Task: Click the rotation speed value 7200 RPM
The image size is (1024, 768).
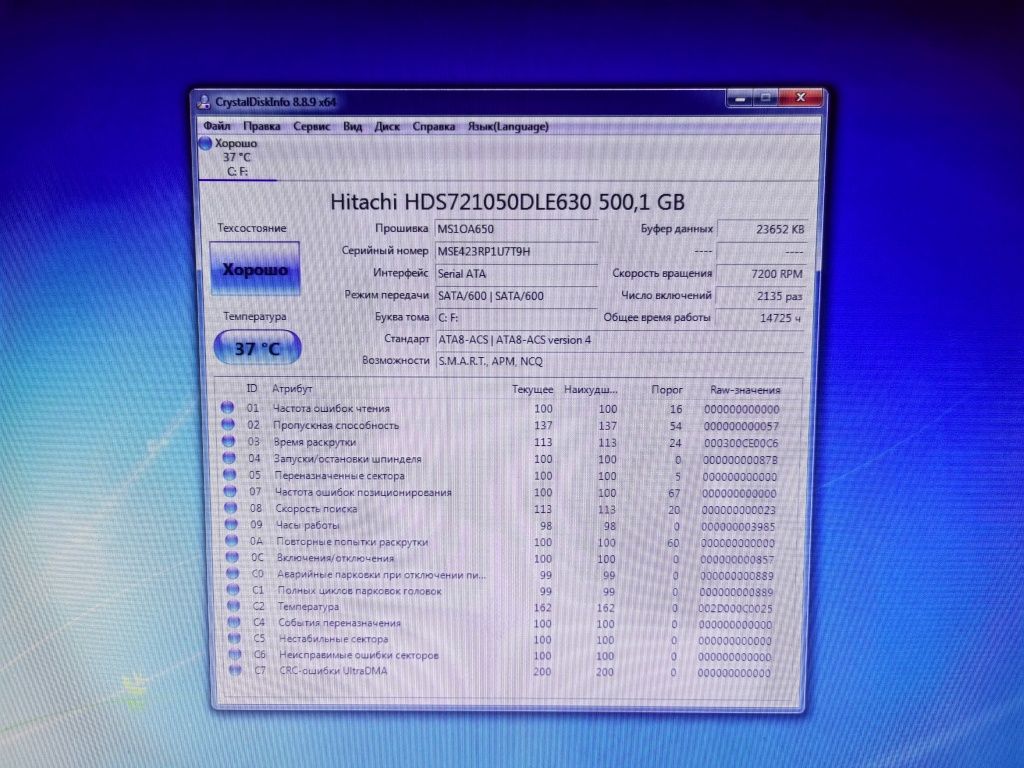Action: click(x=760, y=274)
